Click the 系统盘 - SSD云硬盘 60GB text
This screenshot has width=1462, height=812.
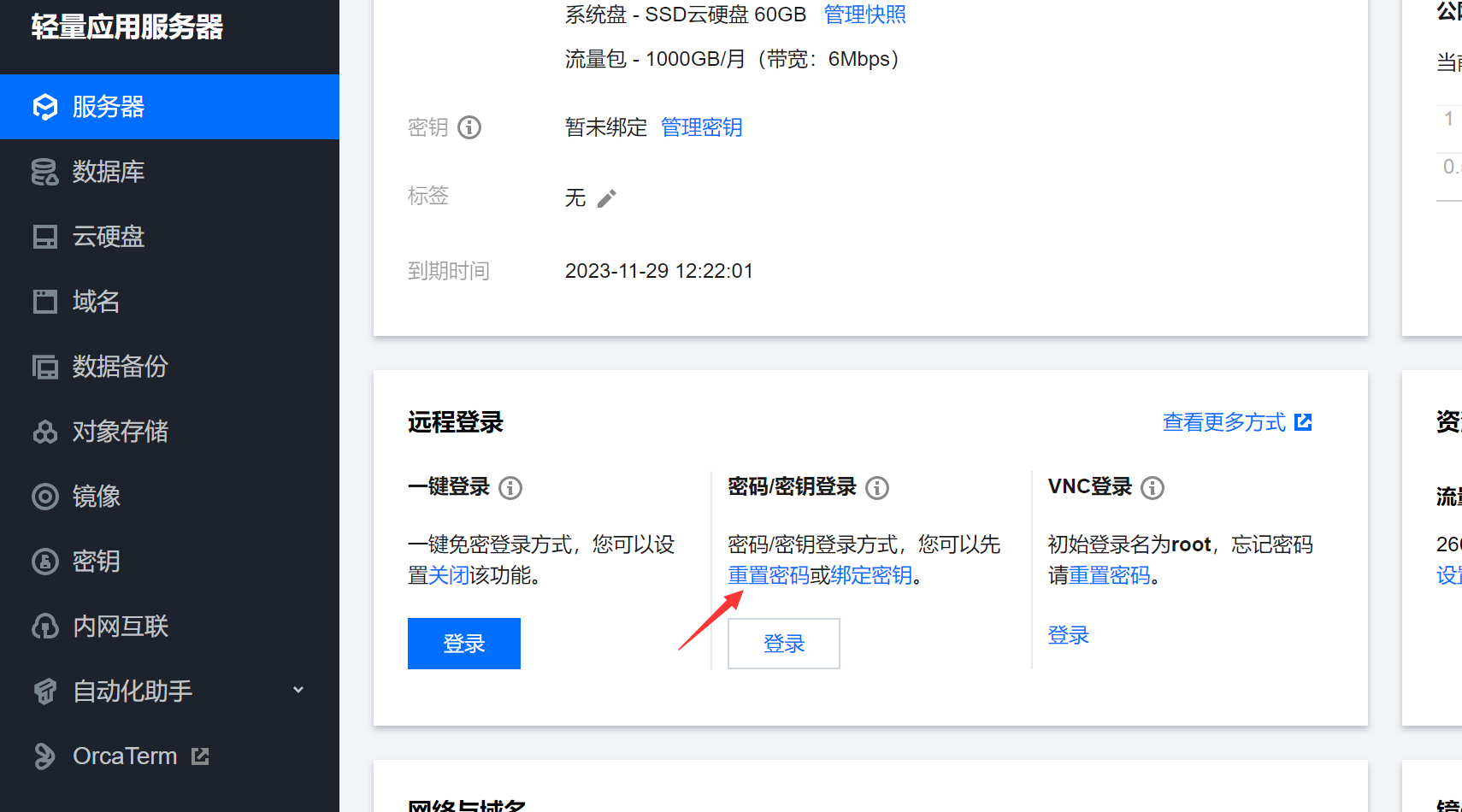(x=686, y=15)
